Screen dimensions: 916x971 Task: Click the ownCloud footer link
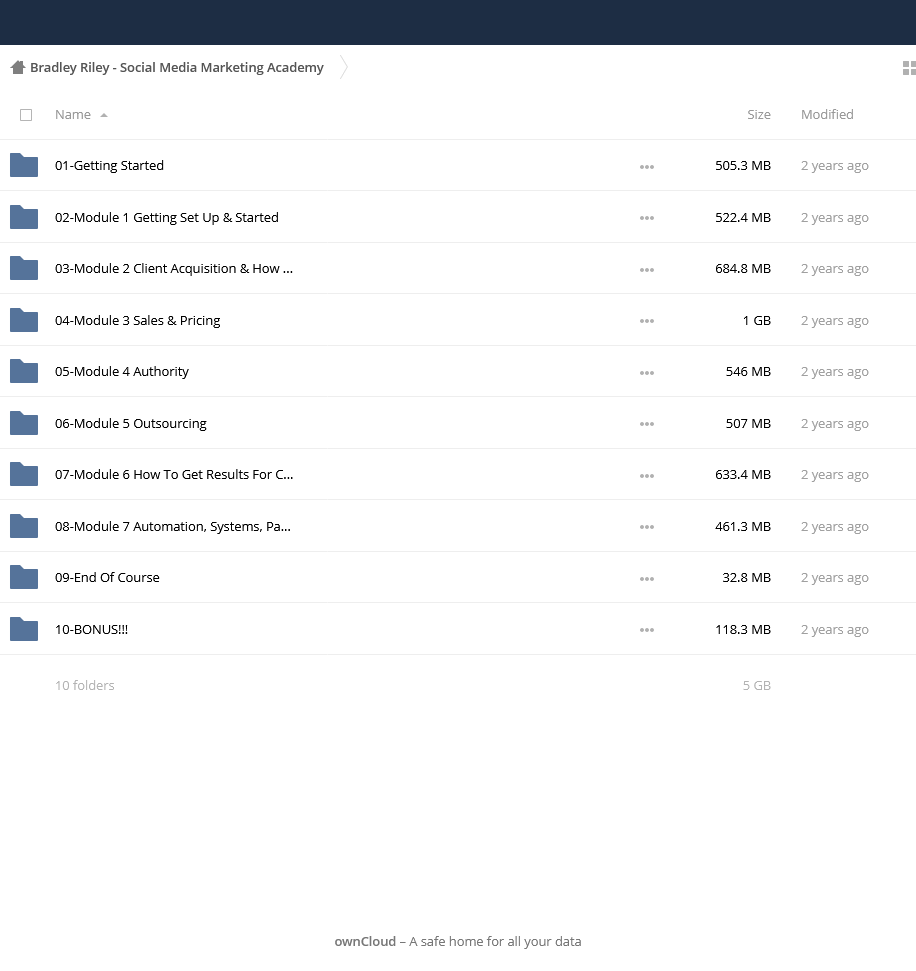click(x=365, y=941)
